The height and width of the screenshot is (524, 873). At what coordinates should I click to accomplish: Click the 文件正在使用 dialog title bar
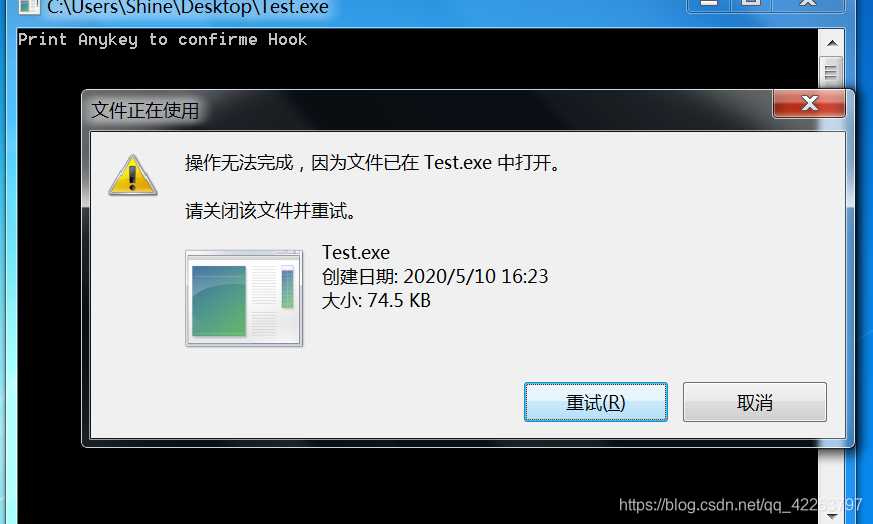[429, 110]
